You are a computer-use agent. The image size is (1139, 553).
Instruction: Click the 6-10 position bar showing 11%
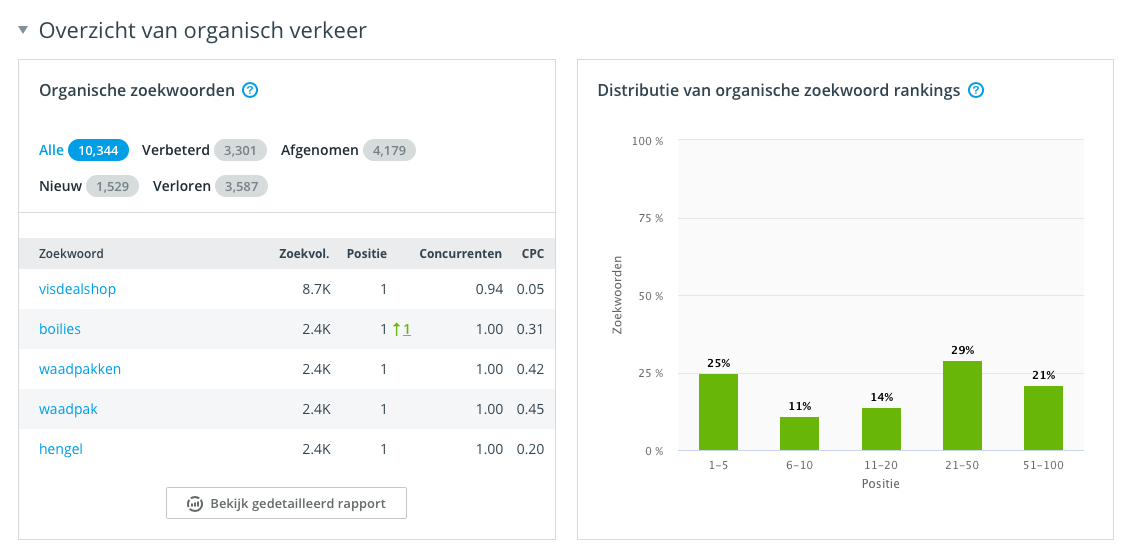point(799,433)
